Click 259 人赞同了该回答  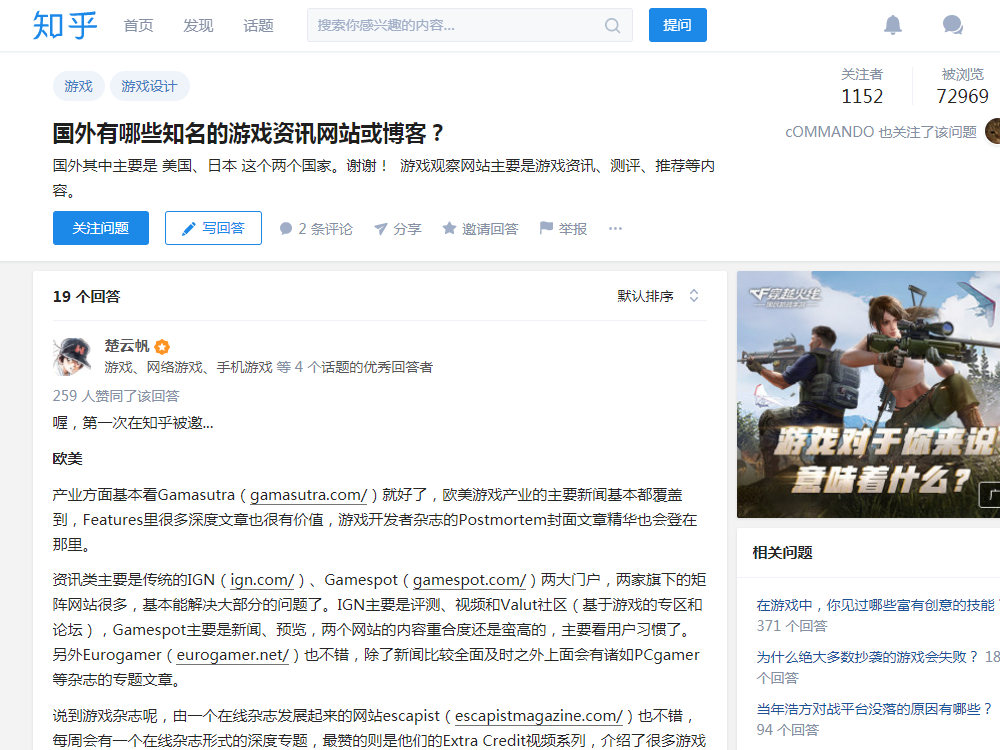[116, 395]
